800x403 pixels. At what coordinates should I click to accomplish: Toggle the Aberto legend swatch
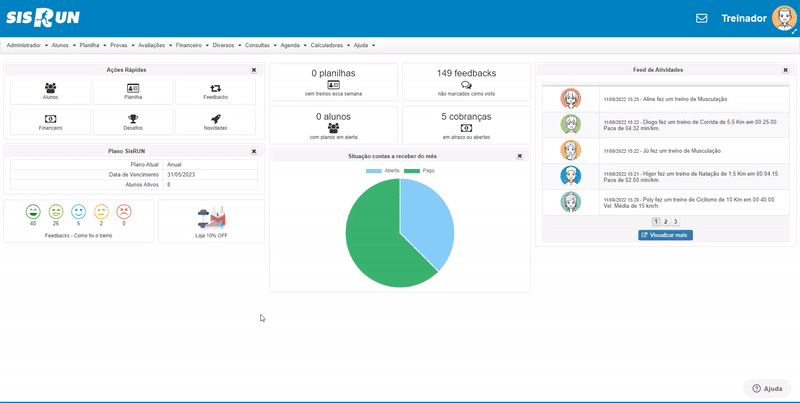(x=374, y=171)
